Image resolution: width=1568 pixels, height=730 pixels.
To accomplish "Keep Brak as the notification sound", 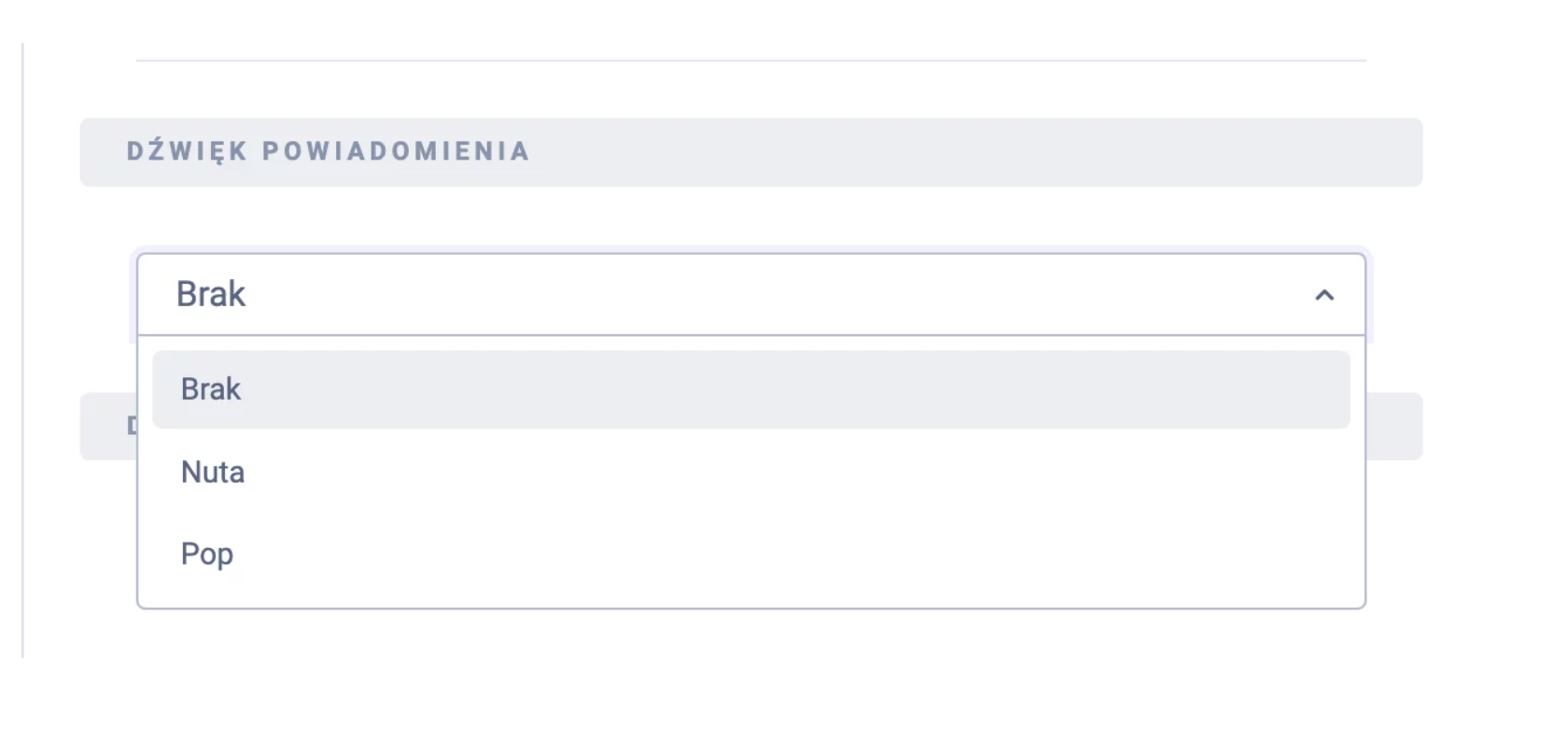I will coord(211,389).
